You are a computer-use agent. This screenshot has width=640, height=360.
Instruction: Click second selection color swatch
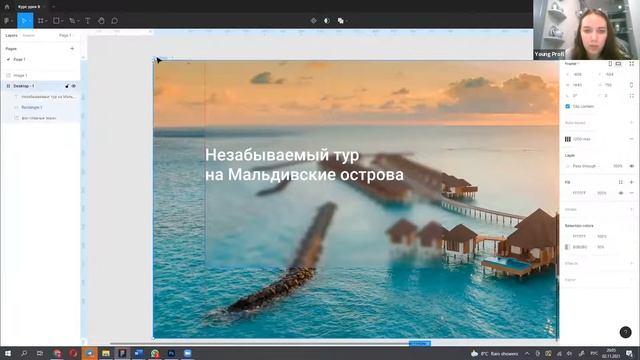point(567,247)
